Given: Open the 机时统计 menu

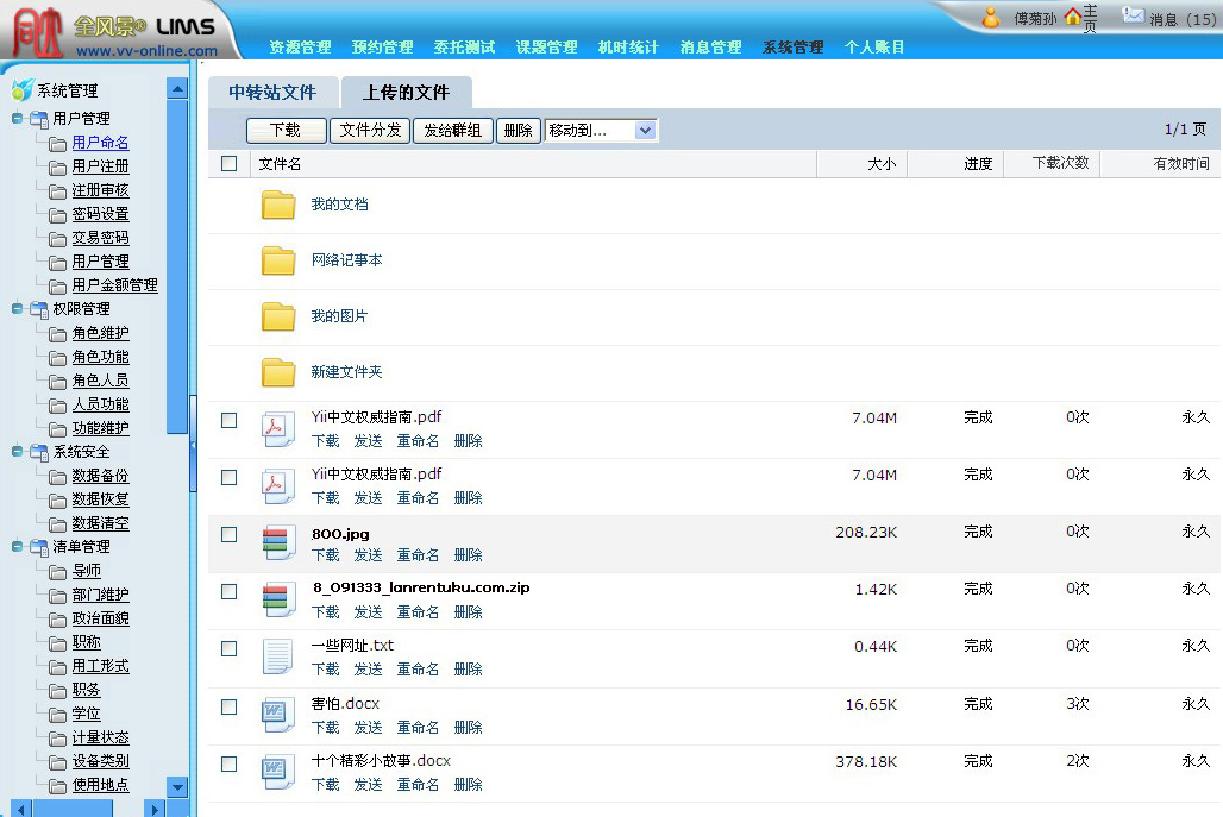Looking at the screenshot, I should point(627,46).
